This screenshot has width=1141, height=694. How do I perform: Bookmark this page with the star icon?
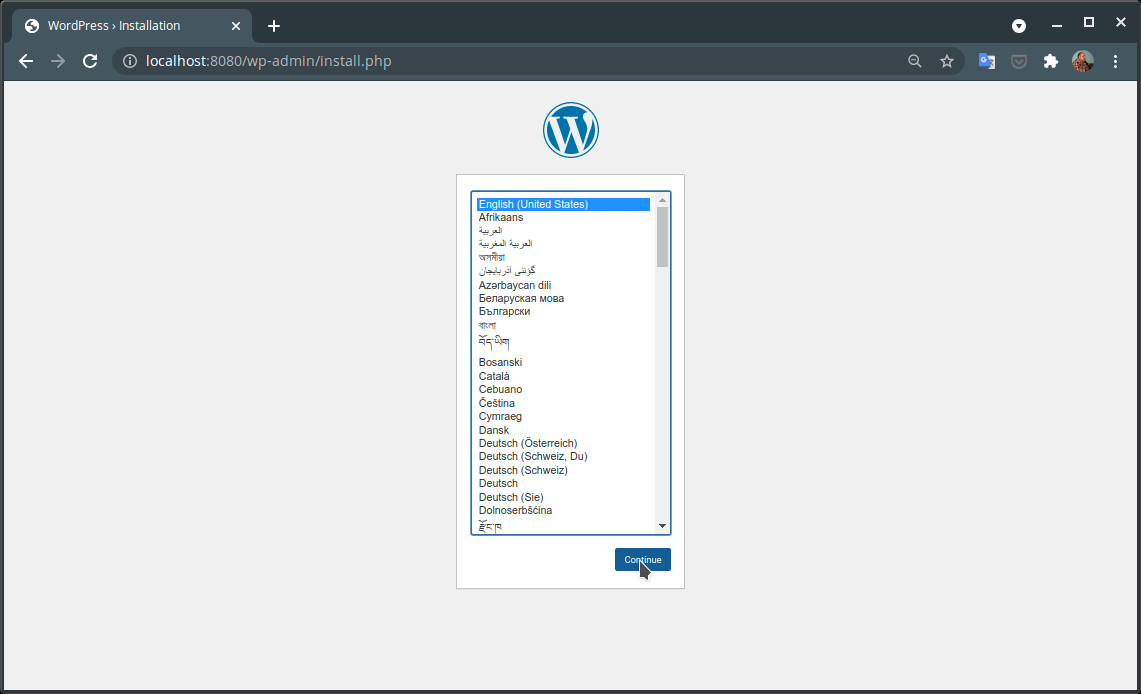[946, 61]
